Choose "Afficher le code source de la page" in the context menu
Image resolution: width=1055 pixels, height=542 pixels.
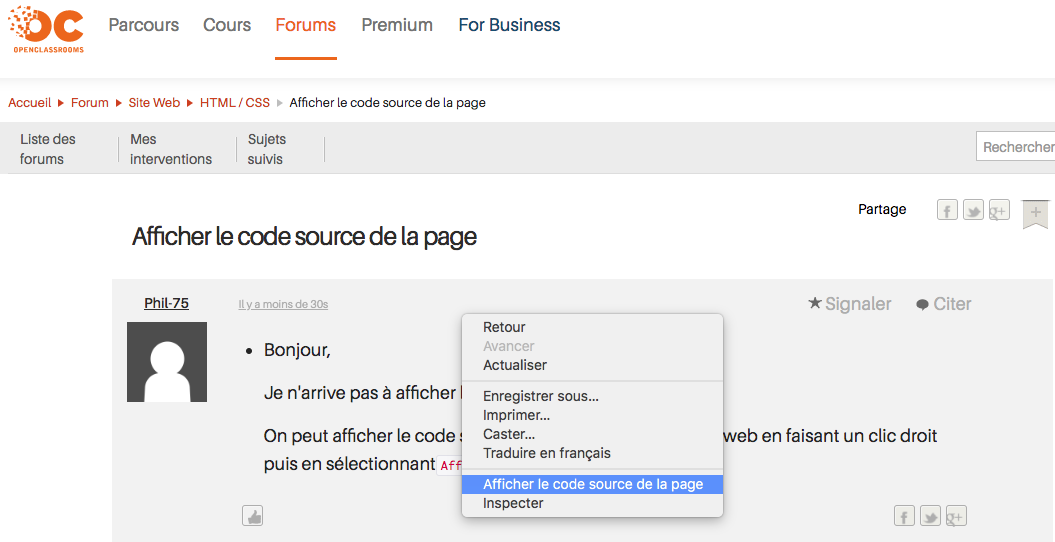tap(592, 484)
